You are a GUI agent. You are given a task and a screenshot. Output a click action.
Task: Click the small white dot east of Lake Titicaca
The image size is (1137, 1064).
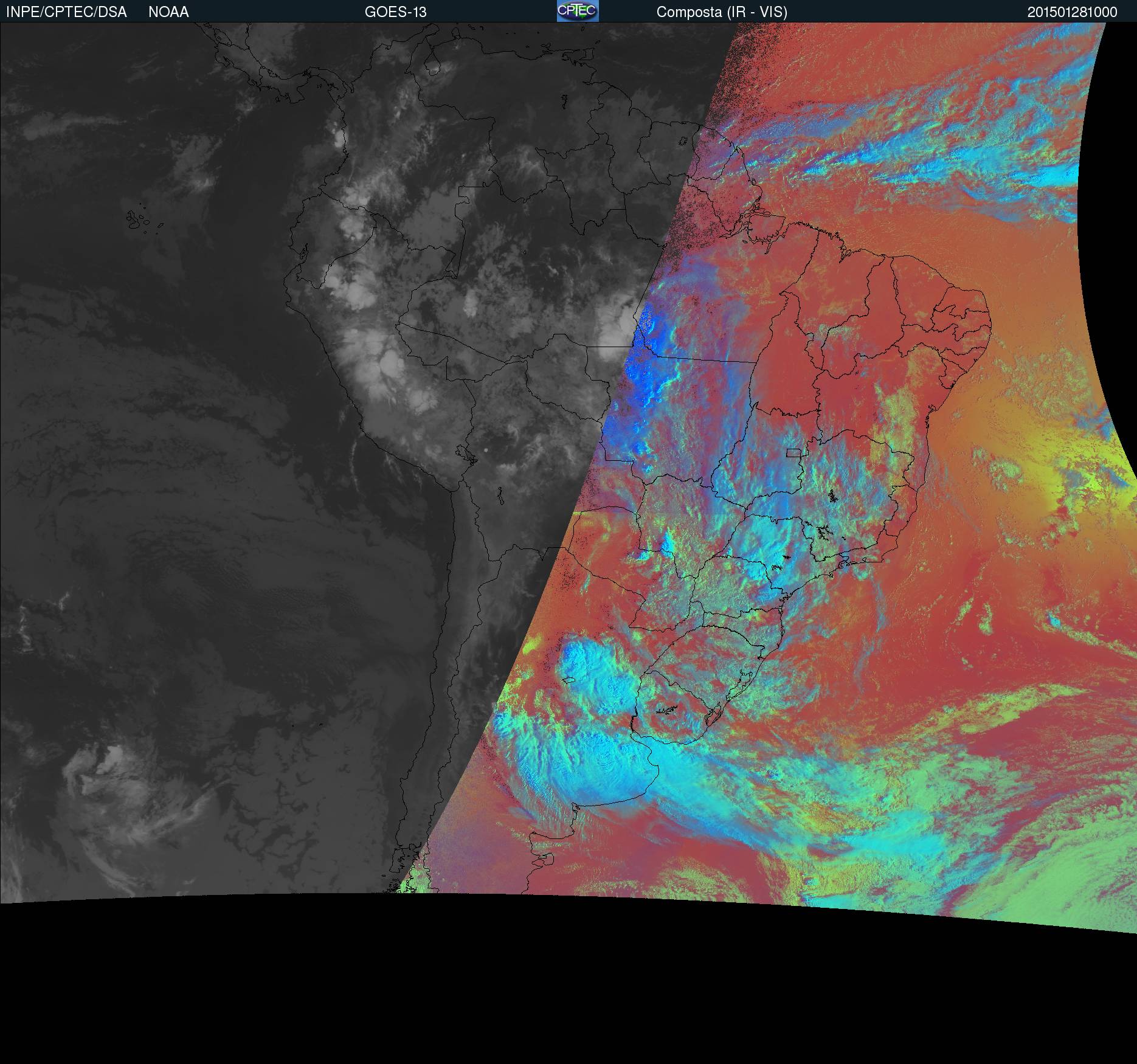(x=486, y=450)
